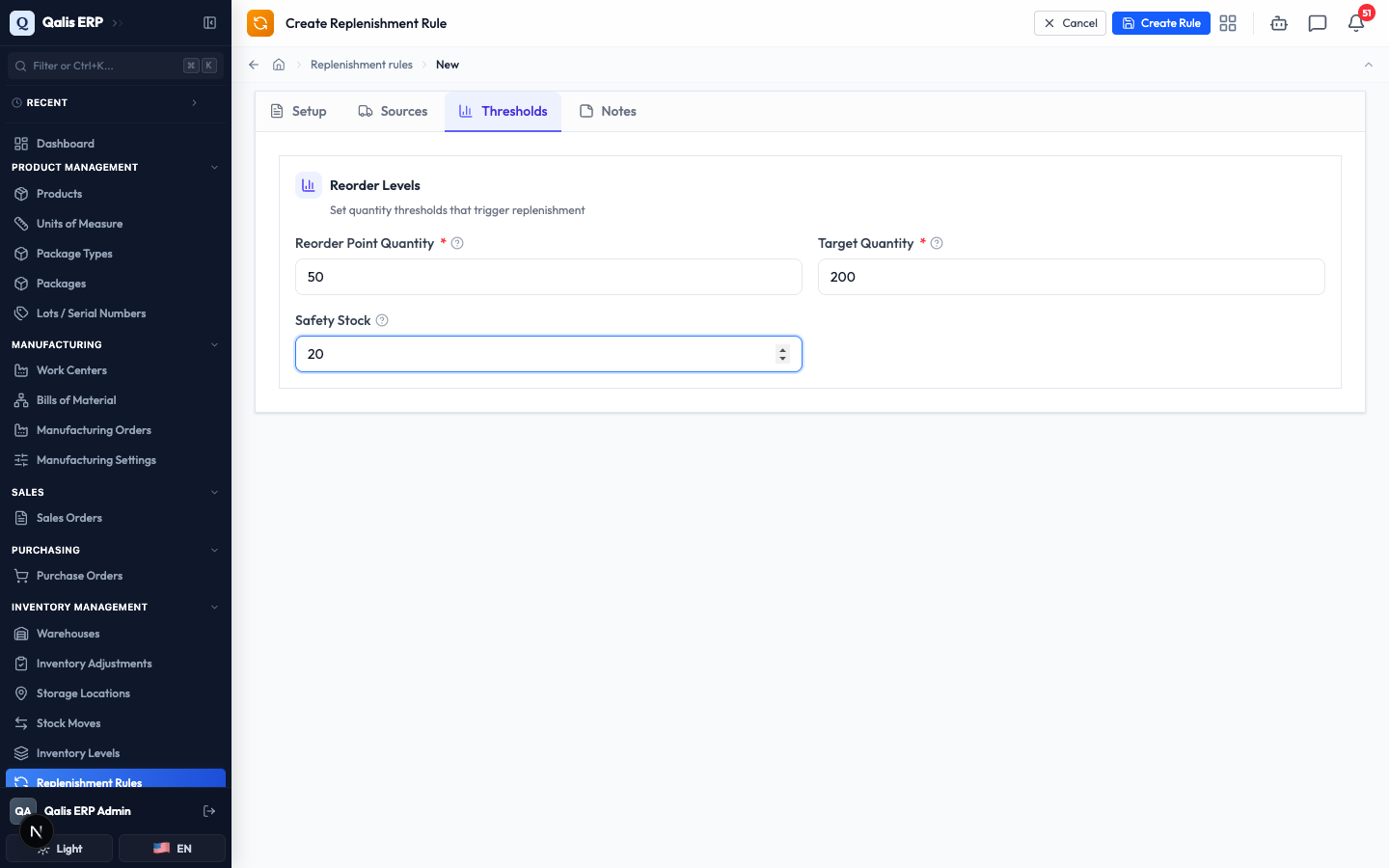Expand Qalis ERP workspace chevron

click(x=117, y=22)
